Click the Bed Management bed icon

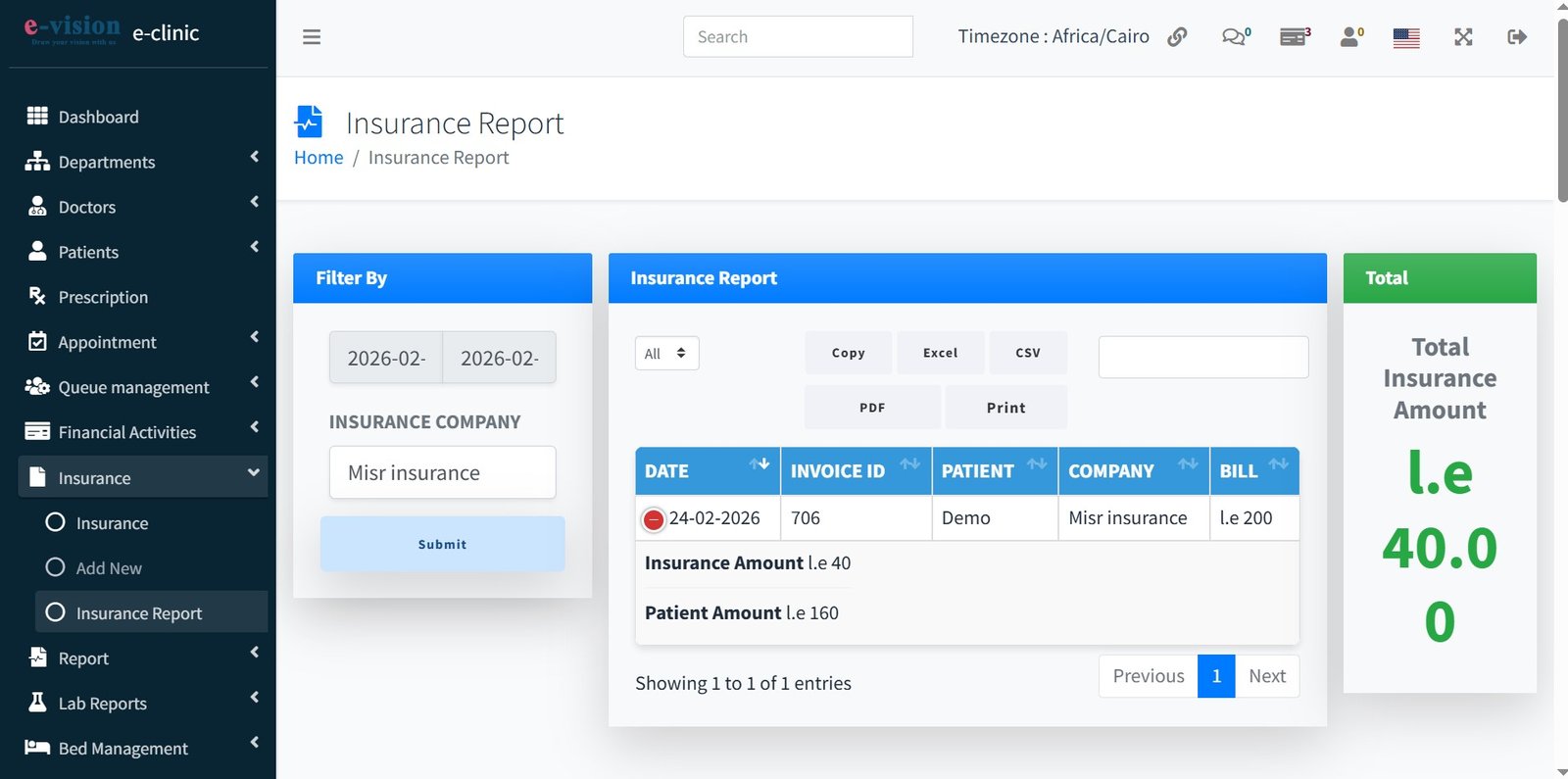coord(37,748)
